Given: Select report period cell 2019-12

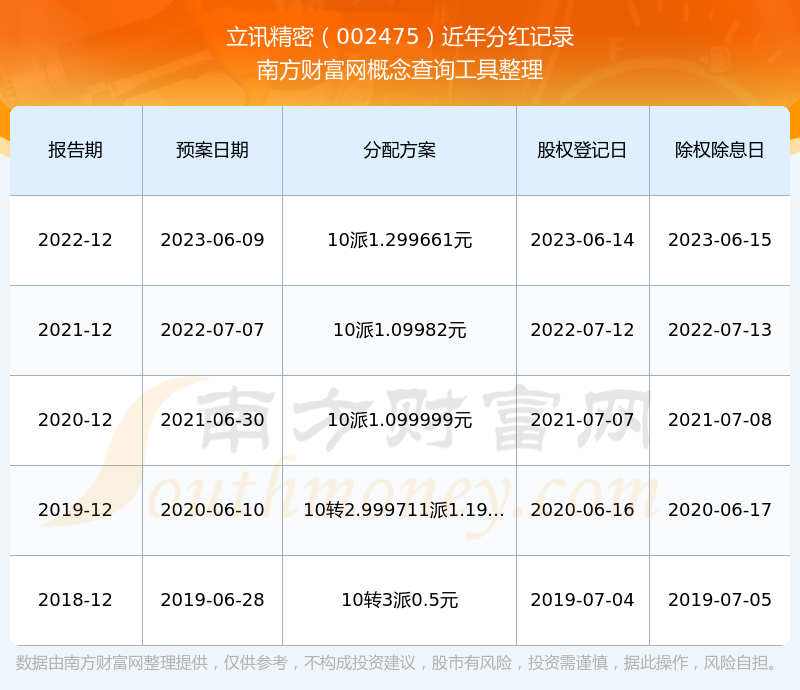Looking at the screenshot, I should [75, 509].
